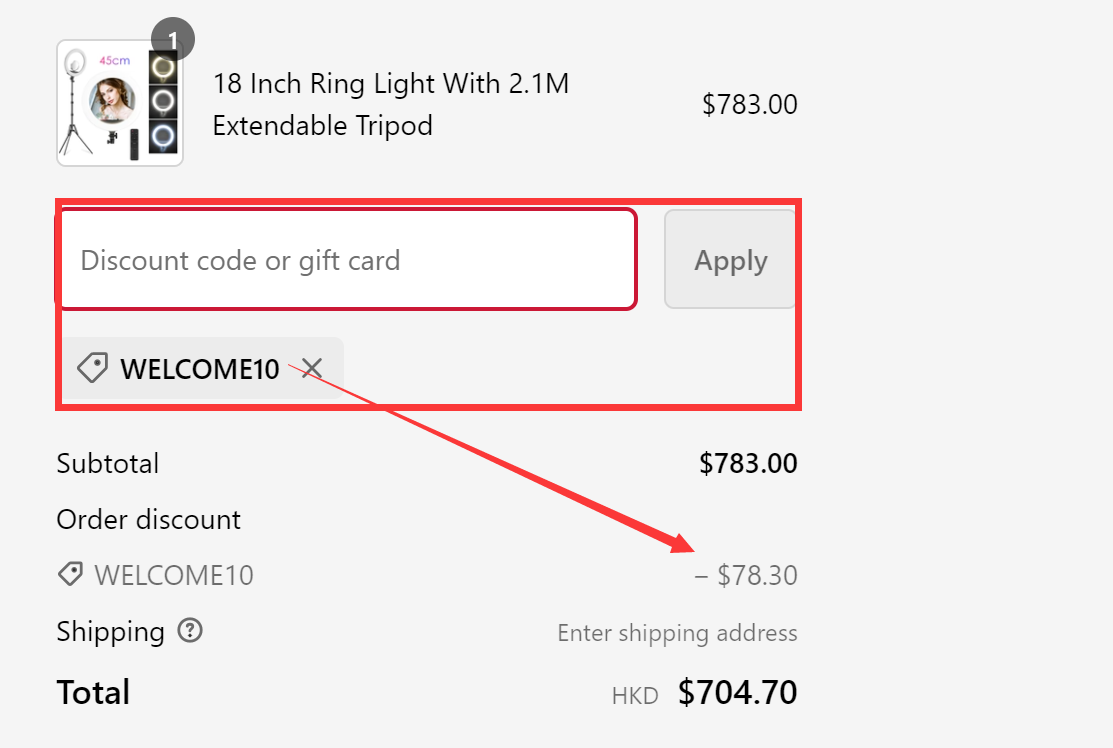Click the Apply discount button
Image resolution: width=1113 pixels, height=748 pixels.
(x=730, y=259)
